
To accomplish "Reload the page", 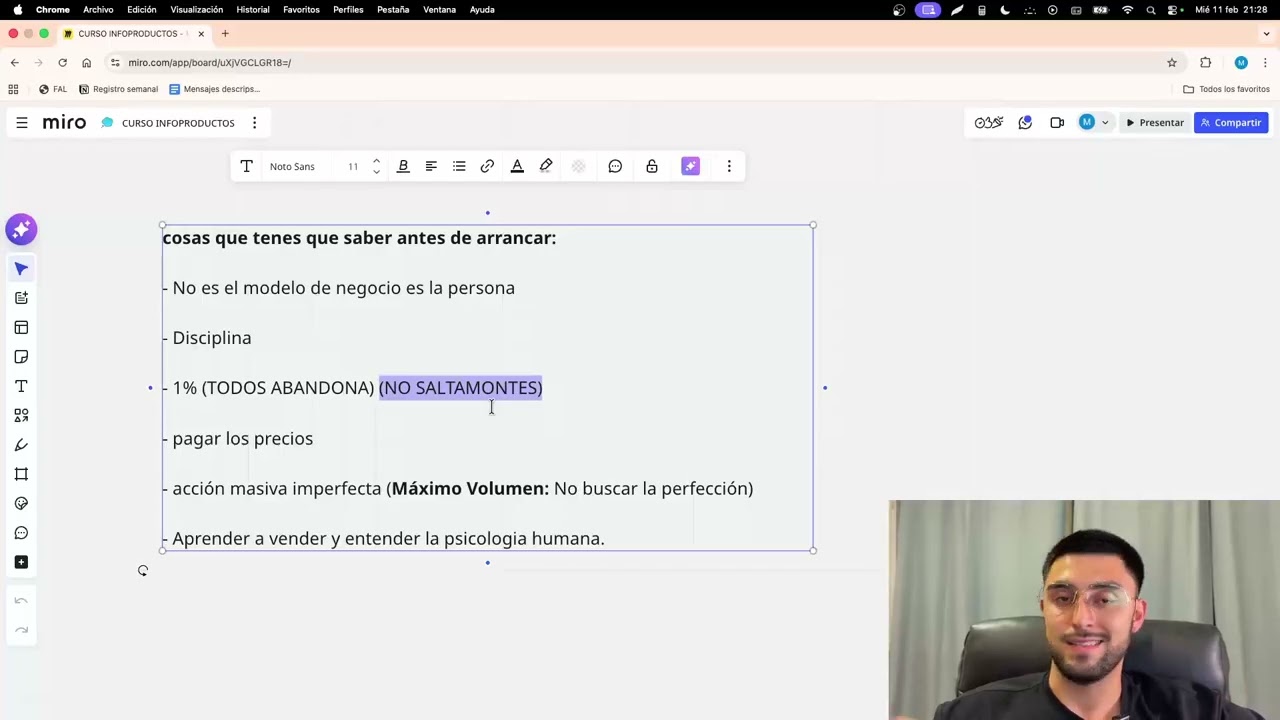I will point(62,62).
